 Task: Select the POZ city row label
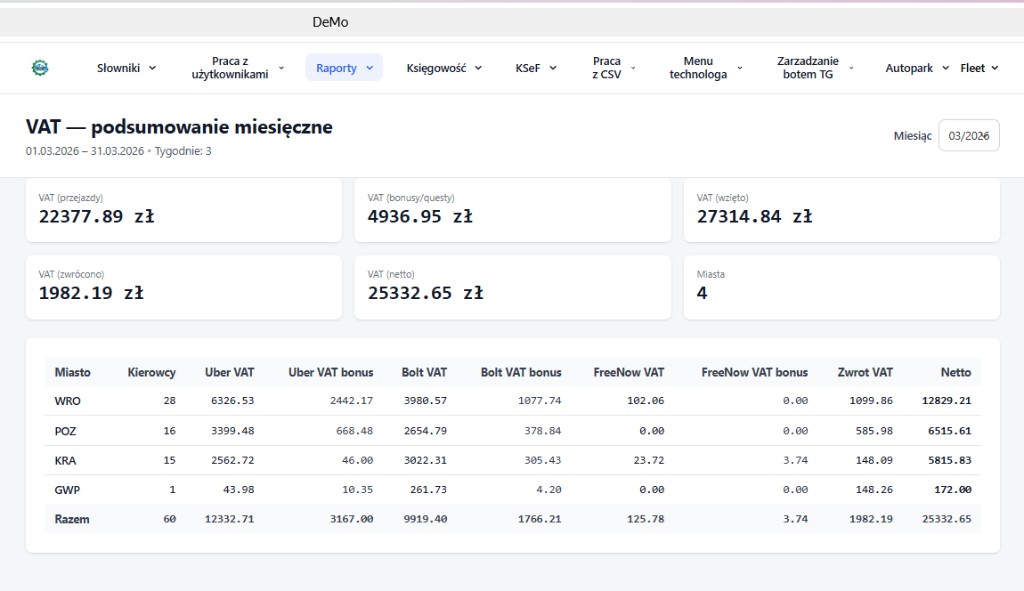click(65, 431)
